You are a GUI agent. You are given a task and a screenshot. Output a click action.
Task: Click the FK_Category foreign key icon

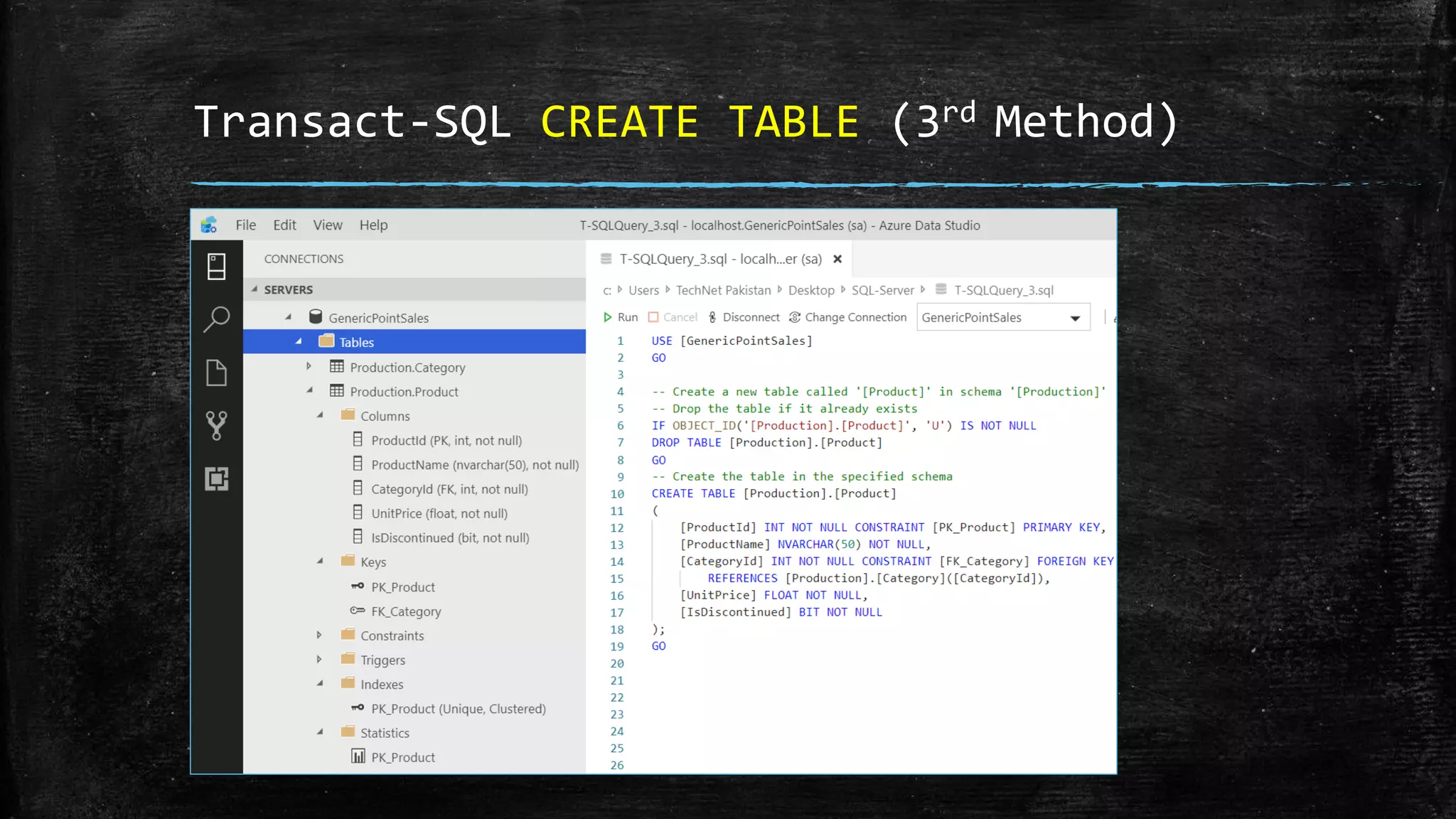point(358,611)
